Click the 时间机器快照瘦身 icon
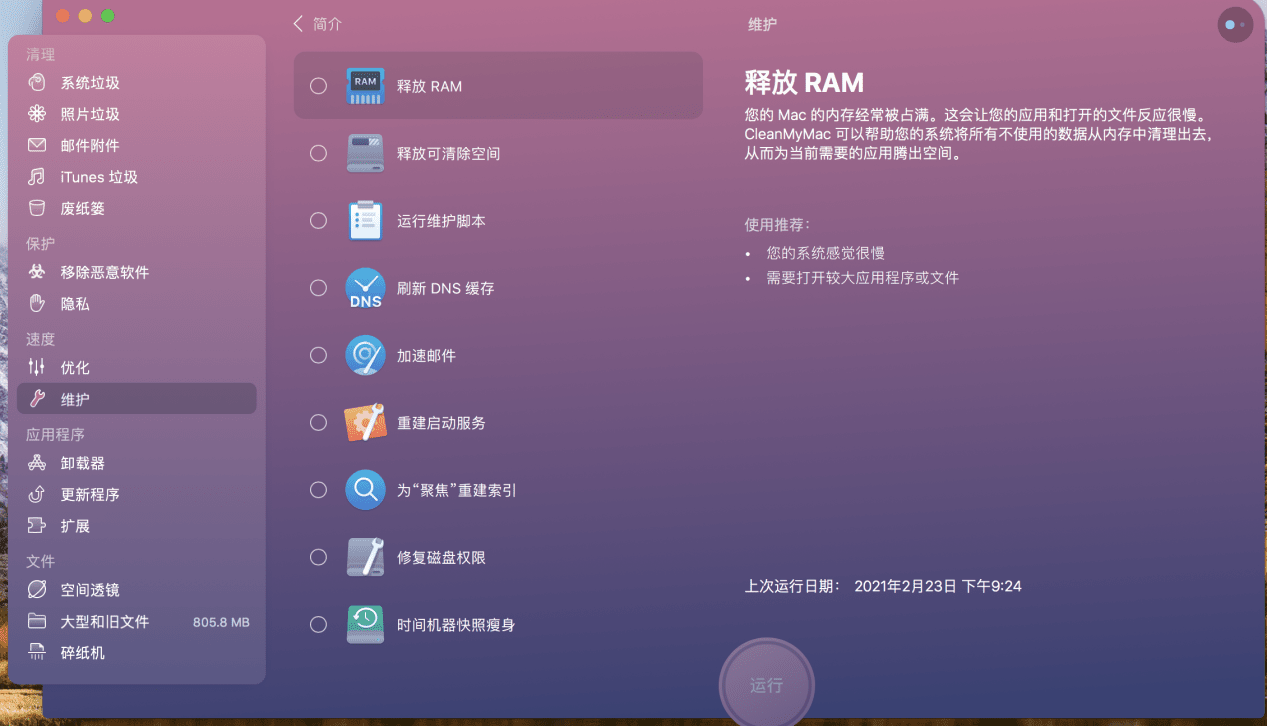Viewport: 1267px width, 726px height. point(365,624)
